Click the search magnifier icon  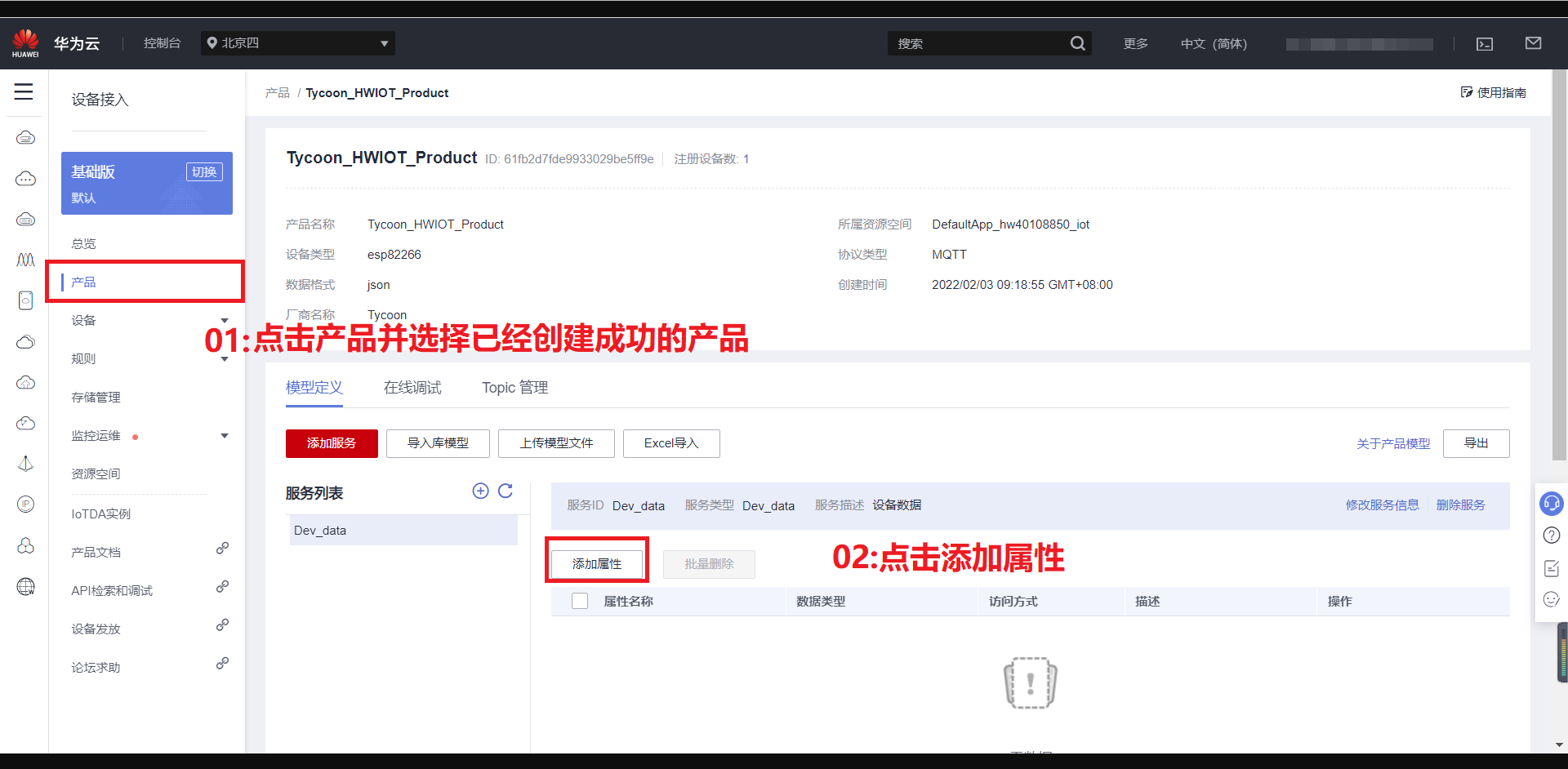(1077, 43)
